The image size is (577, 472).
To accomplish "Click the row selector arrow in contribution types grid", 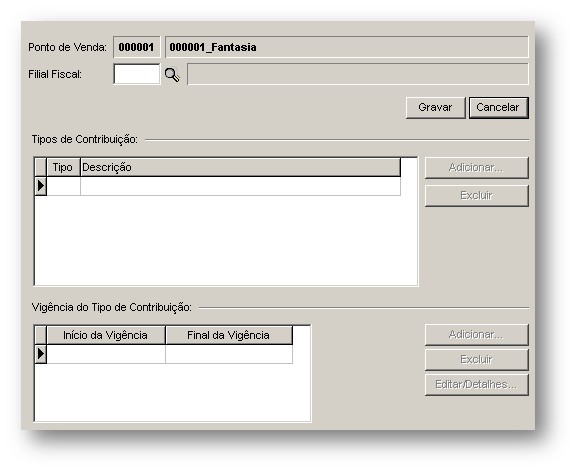I will point(40,186).
